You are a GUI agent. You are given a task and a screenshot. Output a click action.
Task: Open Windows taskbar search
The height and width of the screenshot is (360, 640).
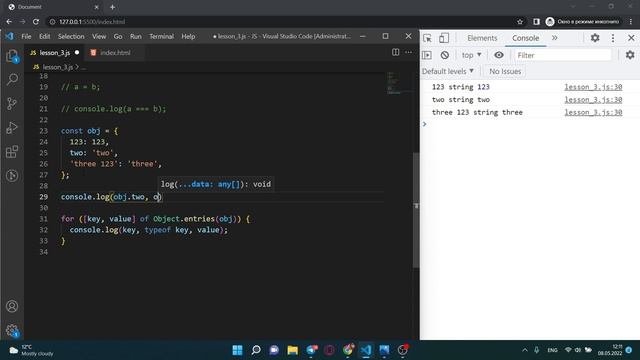256,350
